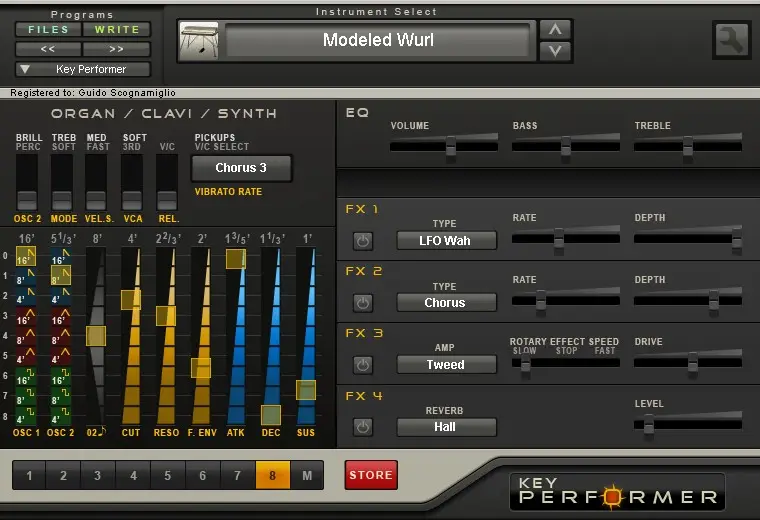Click the red STORE button

tap(371, 475)
